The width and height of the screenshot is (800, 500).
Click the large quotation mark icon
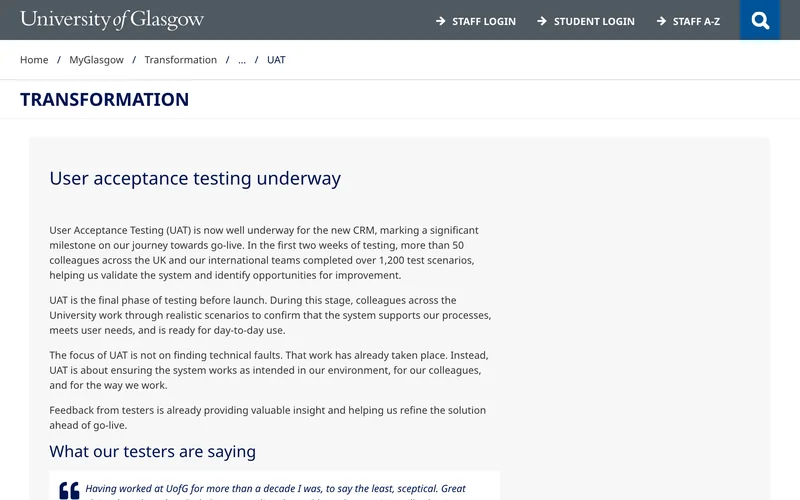point(69,490)
